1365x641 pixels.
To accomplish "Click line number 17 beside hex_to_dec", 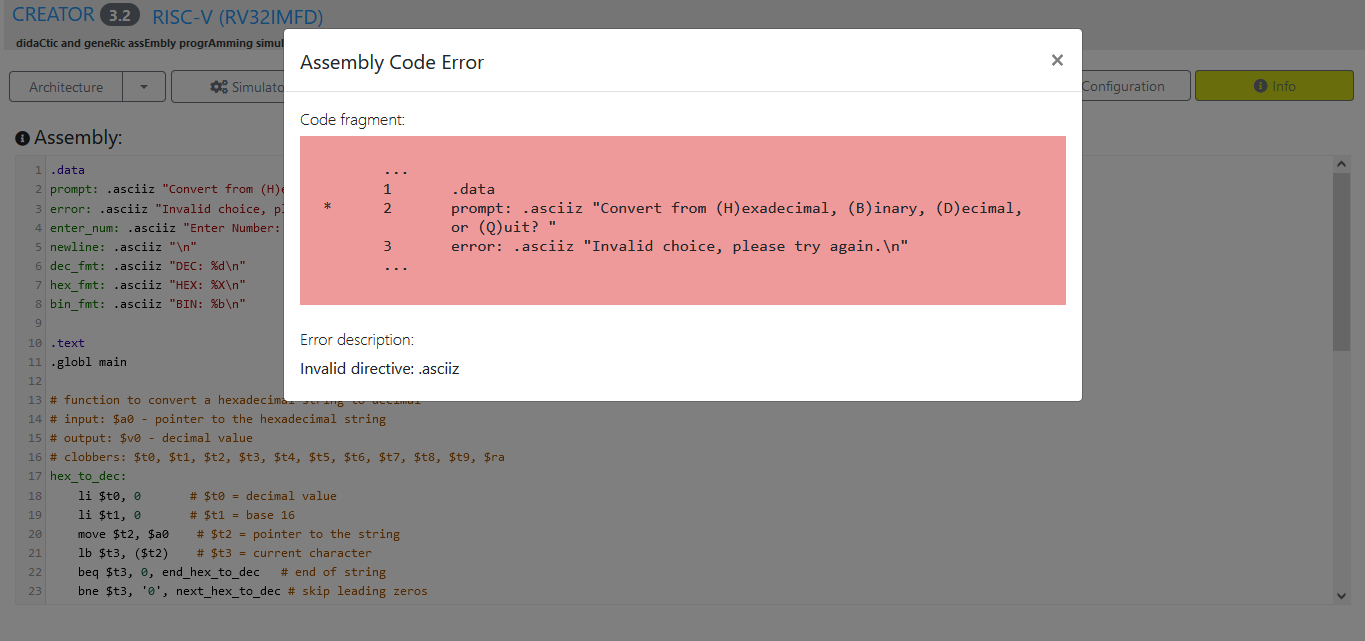I will coord(34,476).
